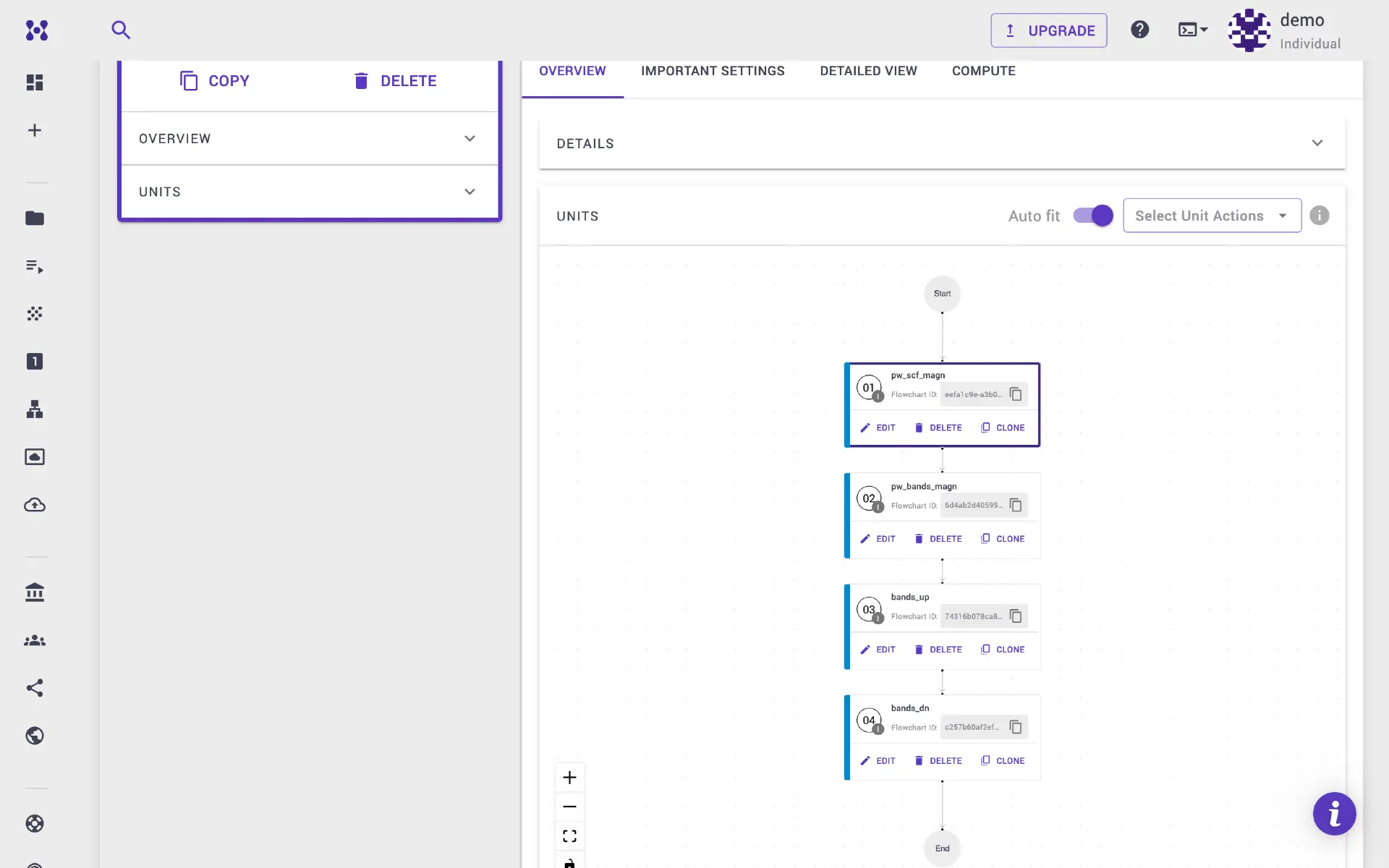Open Select Unit Actions dropdown
The image size is (1389, 868).
[1212, 216]
